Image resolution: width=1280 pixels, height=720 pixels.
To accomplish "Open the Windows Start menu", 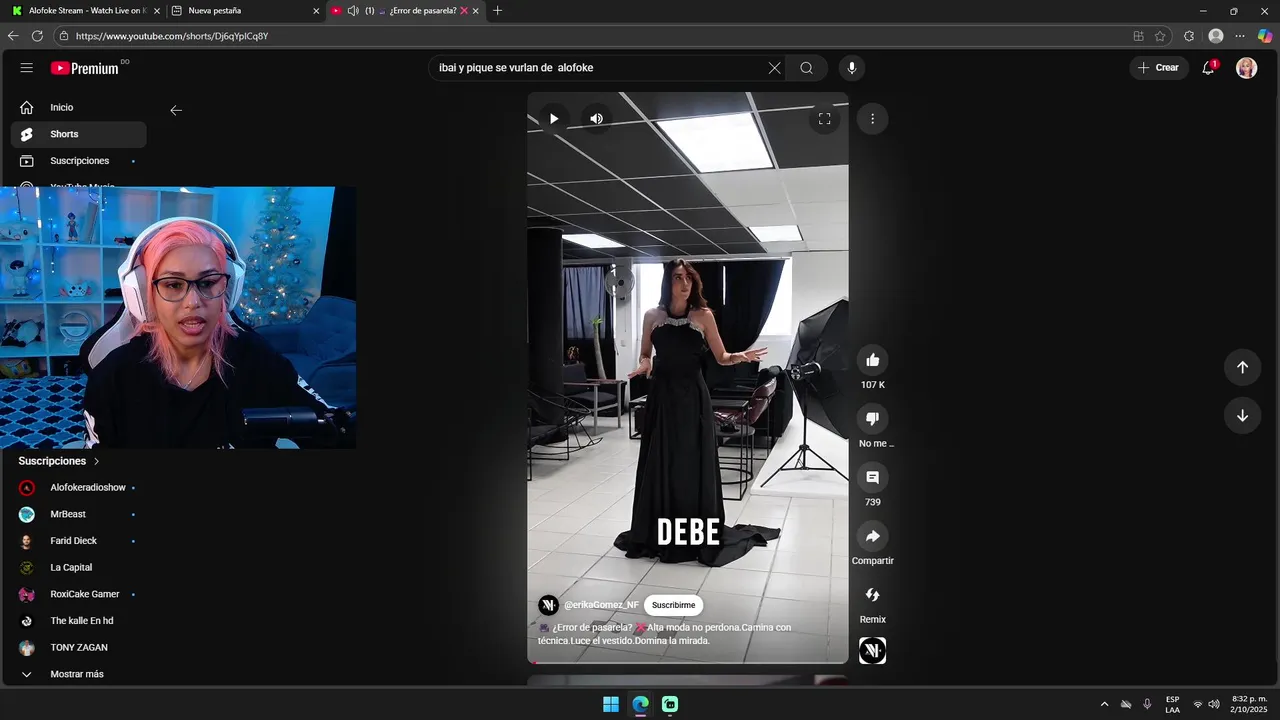I will coord(611,704).
